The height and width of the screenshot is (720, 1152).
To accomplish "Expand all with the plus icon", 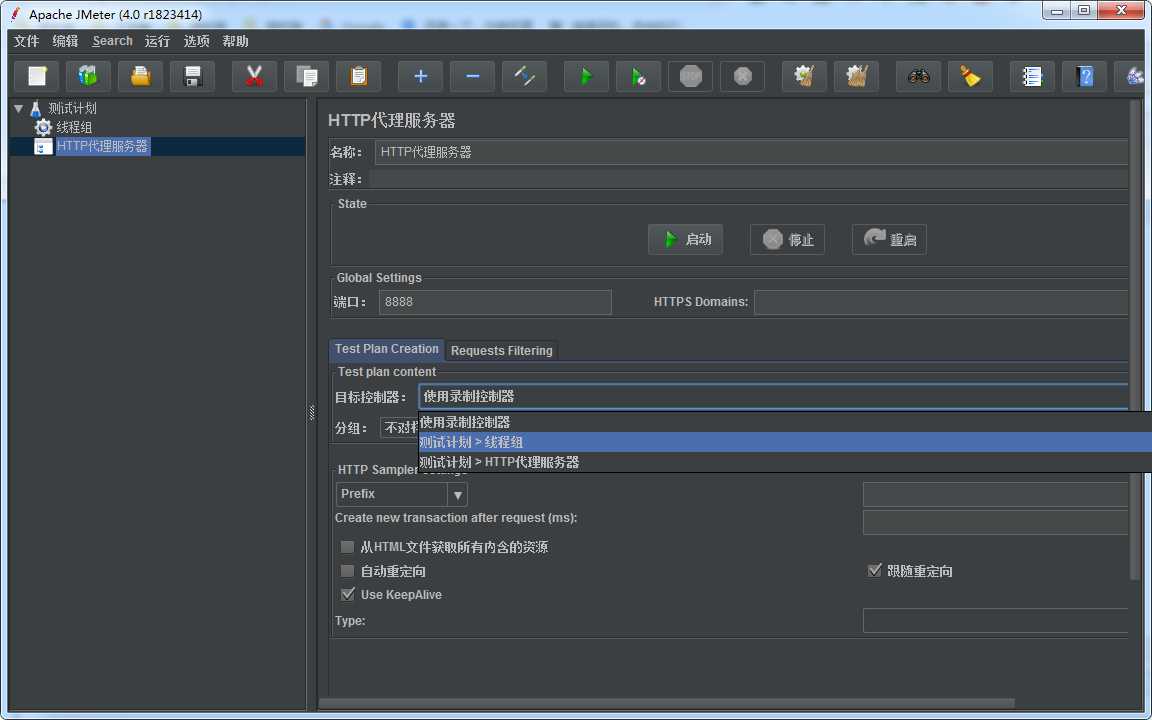I will tap(420, 76).
